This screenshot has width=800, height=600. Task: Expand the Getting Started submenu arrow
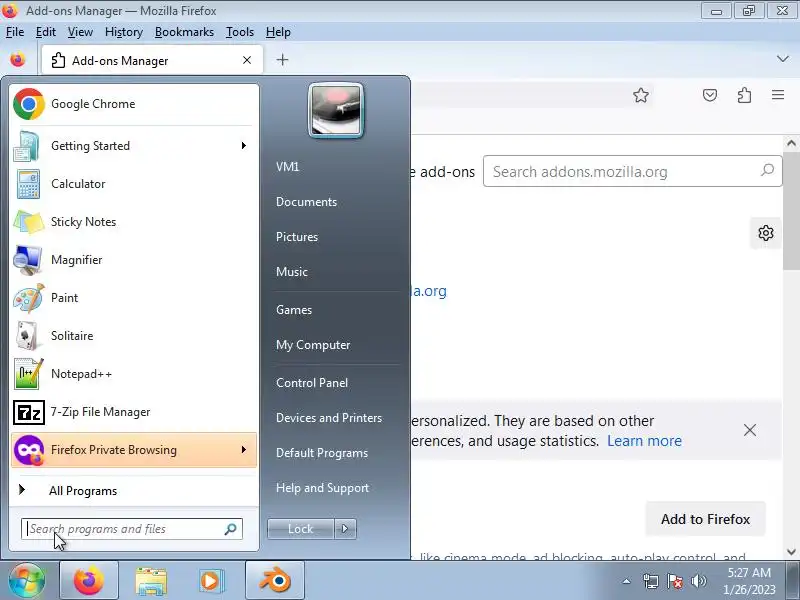pyautogui.click(x=244, y=146)
